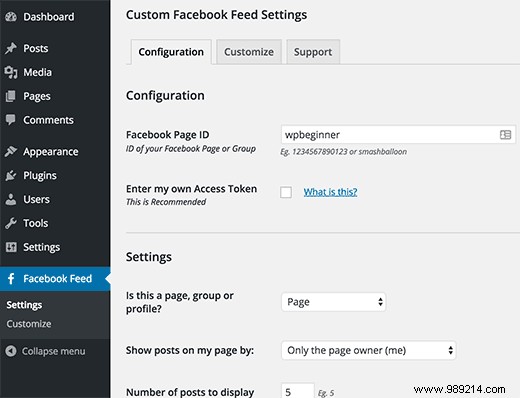The height and width of the screenshot is (398, 520).
Task: Click the Comments speech bubble icon
Action: [11, 120]
